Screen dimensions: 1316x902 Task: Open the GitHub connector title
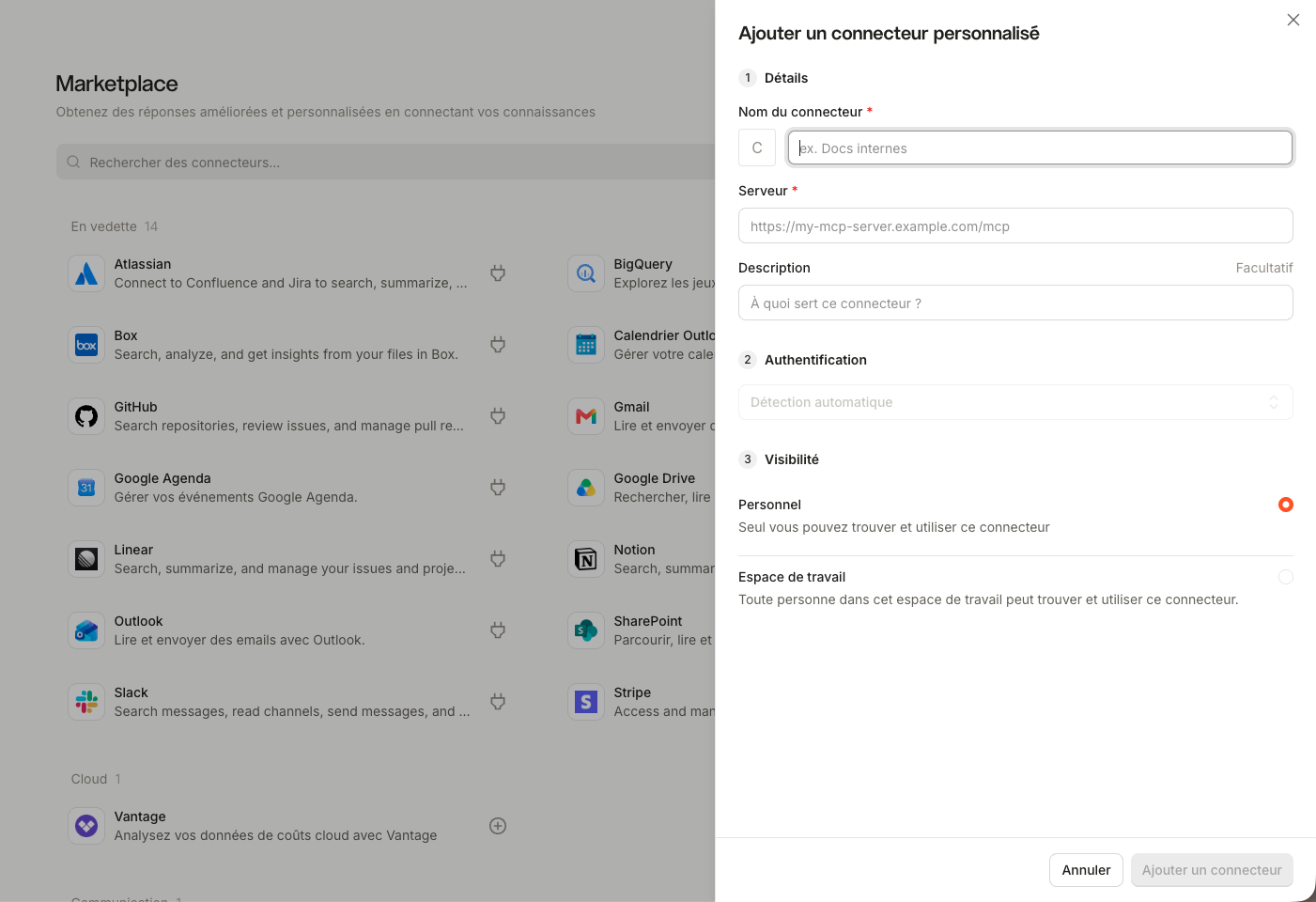[x=136, y=407]
